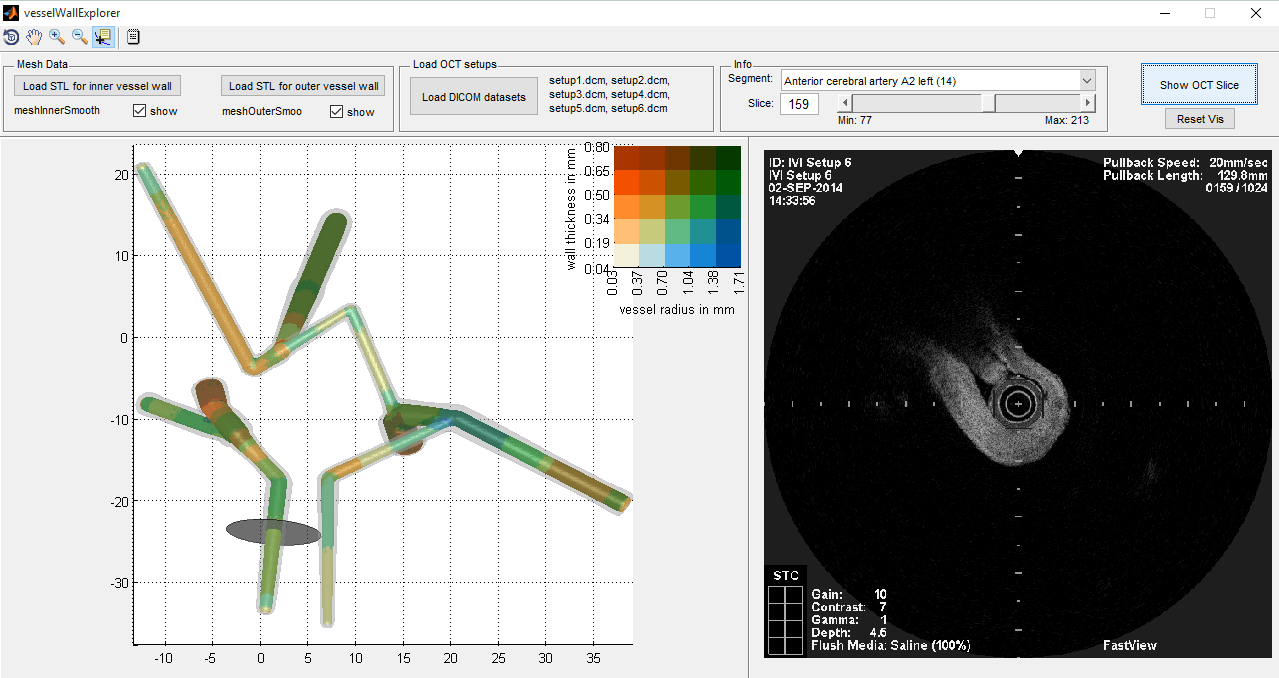1279x678 pixels.
Task: Uncheck show for meshInnerSmooth
Action: (x=140, y=111)
